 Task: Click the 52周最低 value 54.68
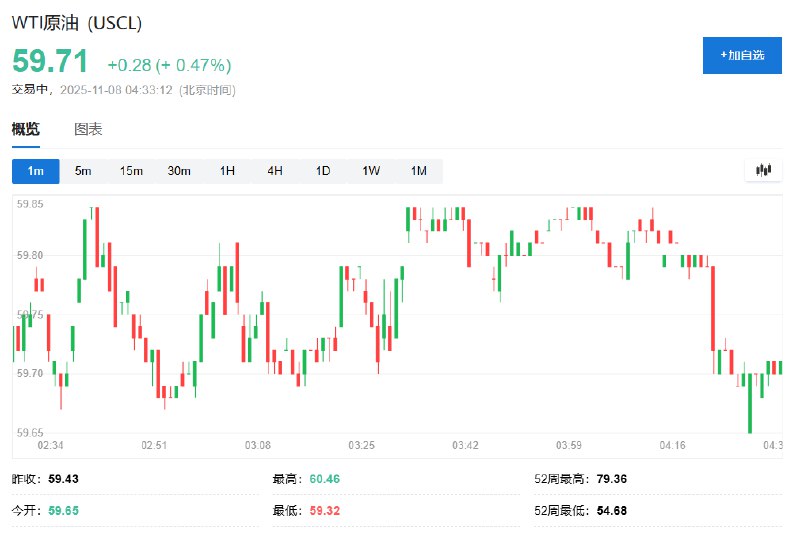(x=612, y=510)
